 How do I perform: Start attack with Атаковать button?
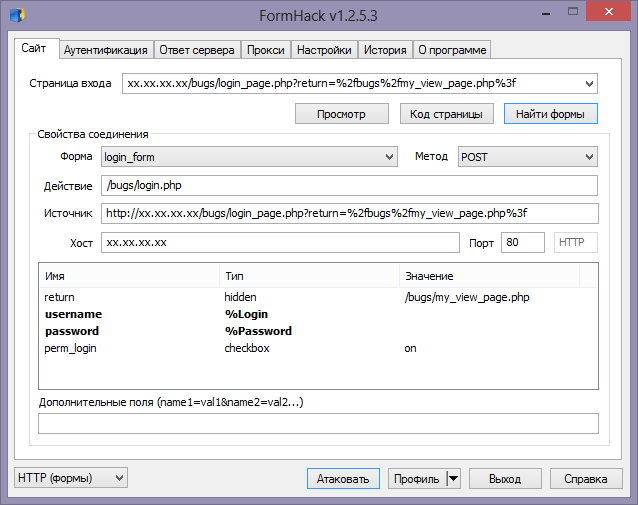tap(343, 478)
